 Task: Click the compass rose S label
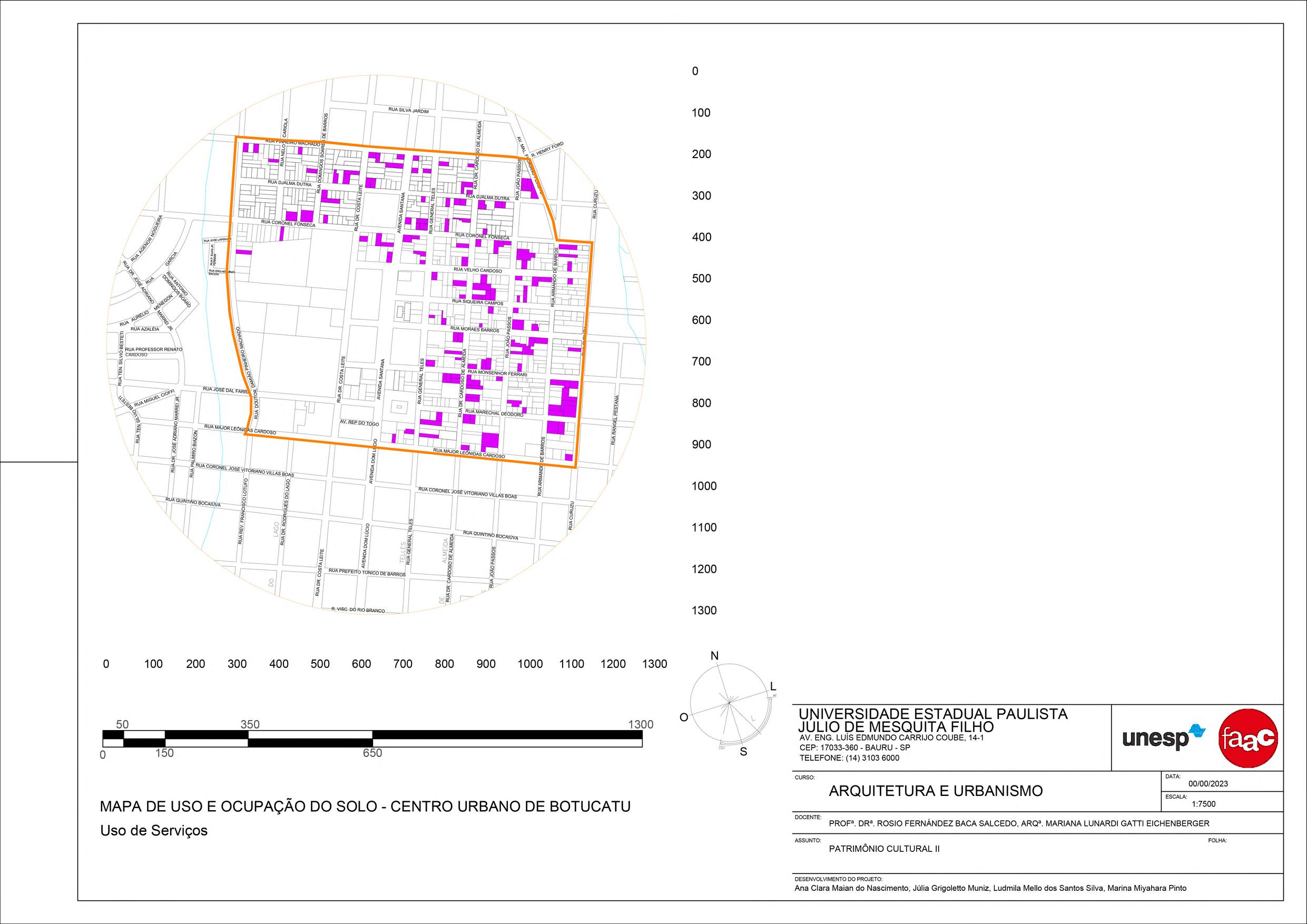[x=743, y=752]
